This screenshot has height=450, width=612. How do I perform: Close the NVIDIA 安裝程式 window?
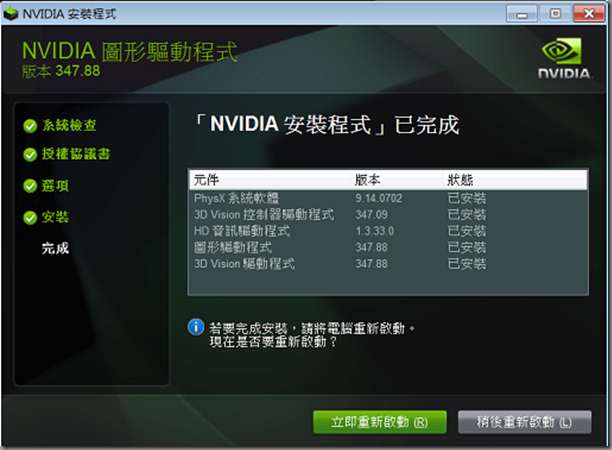coord(589,14)
